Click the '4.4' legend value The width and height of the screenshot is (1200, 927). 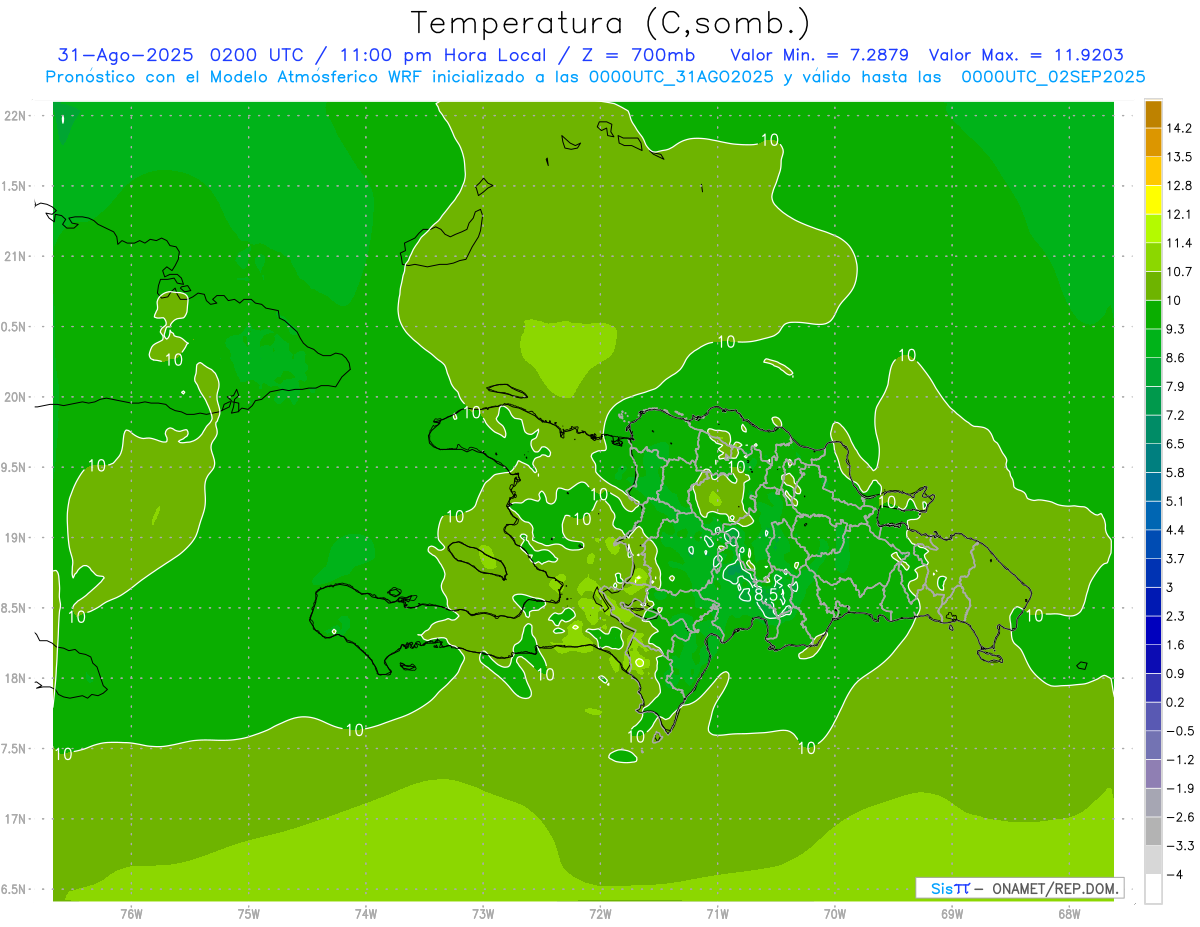click(1177, 529)
